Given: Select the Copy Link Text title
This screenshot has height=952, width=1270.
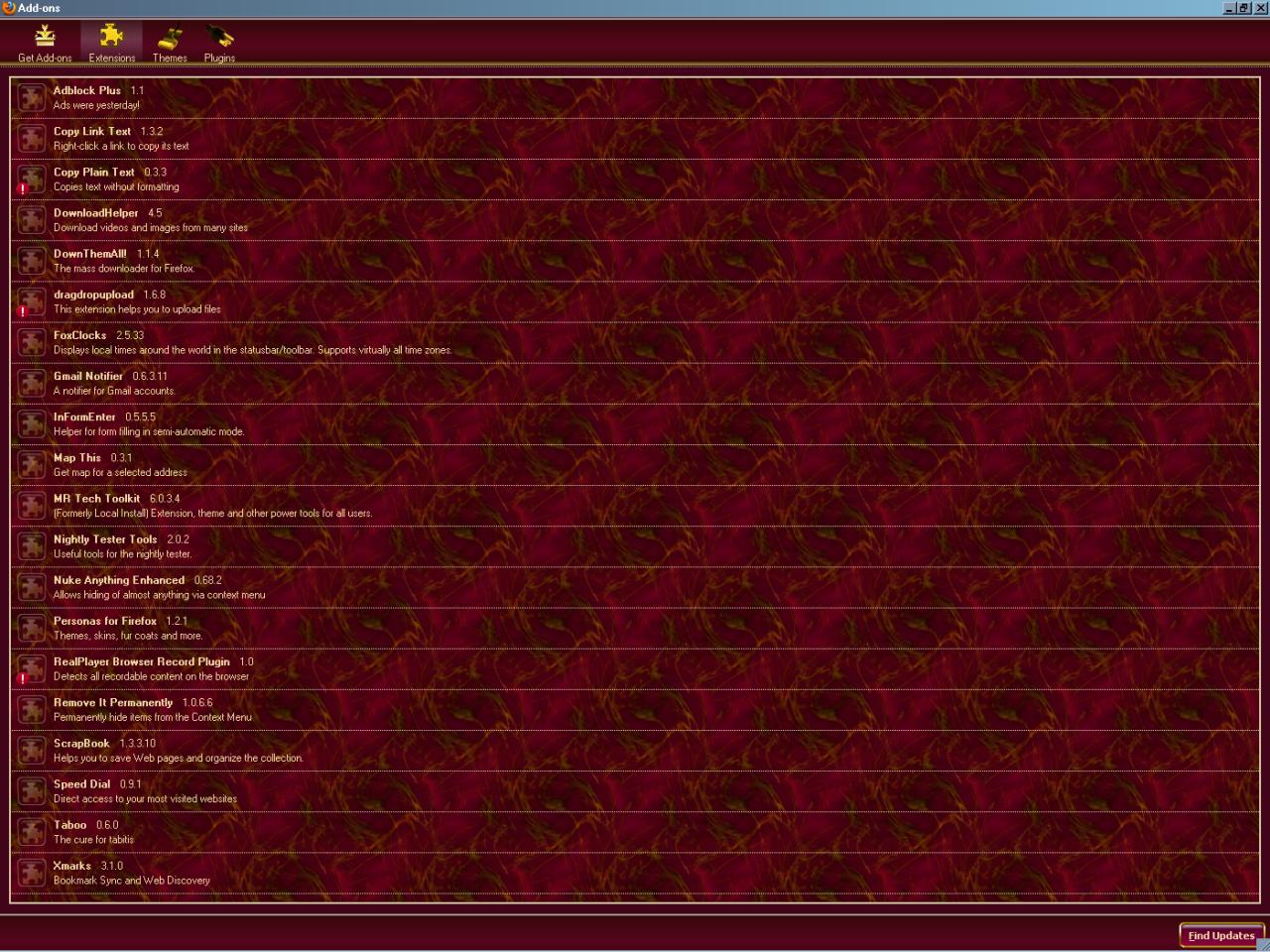Looking at the screenshot, I should point(92,131).
